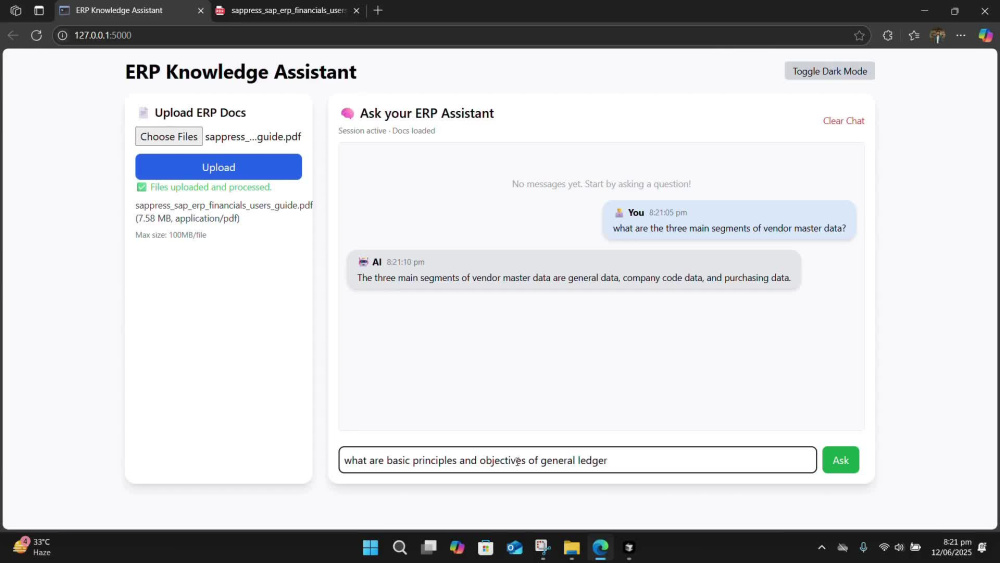Open the terminal app on taskbar
1000x563 pixels.
pyautogui.click(x=629, y=547)
